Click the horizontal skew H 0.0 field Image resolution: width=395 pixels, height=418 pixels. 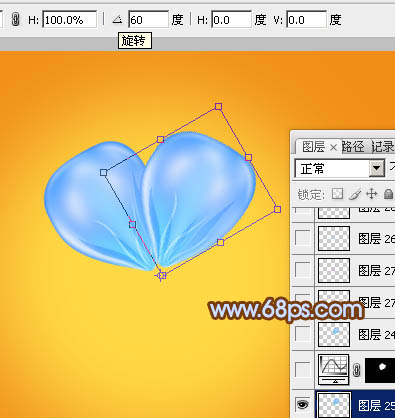(231, 20)
